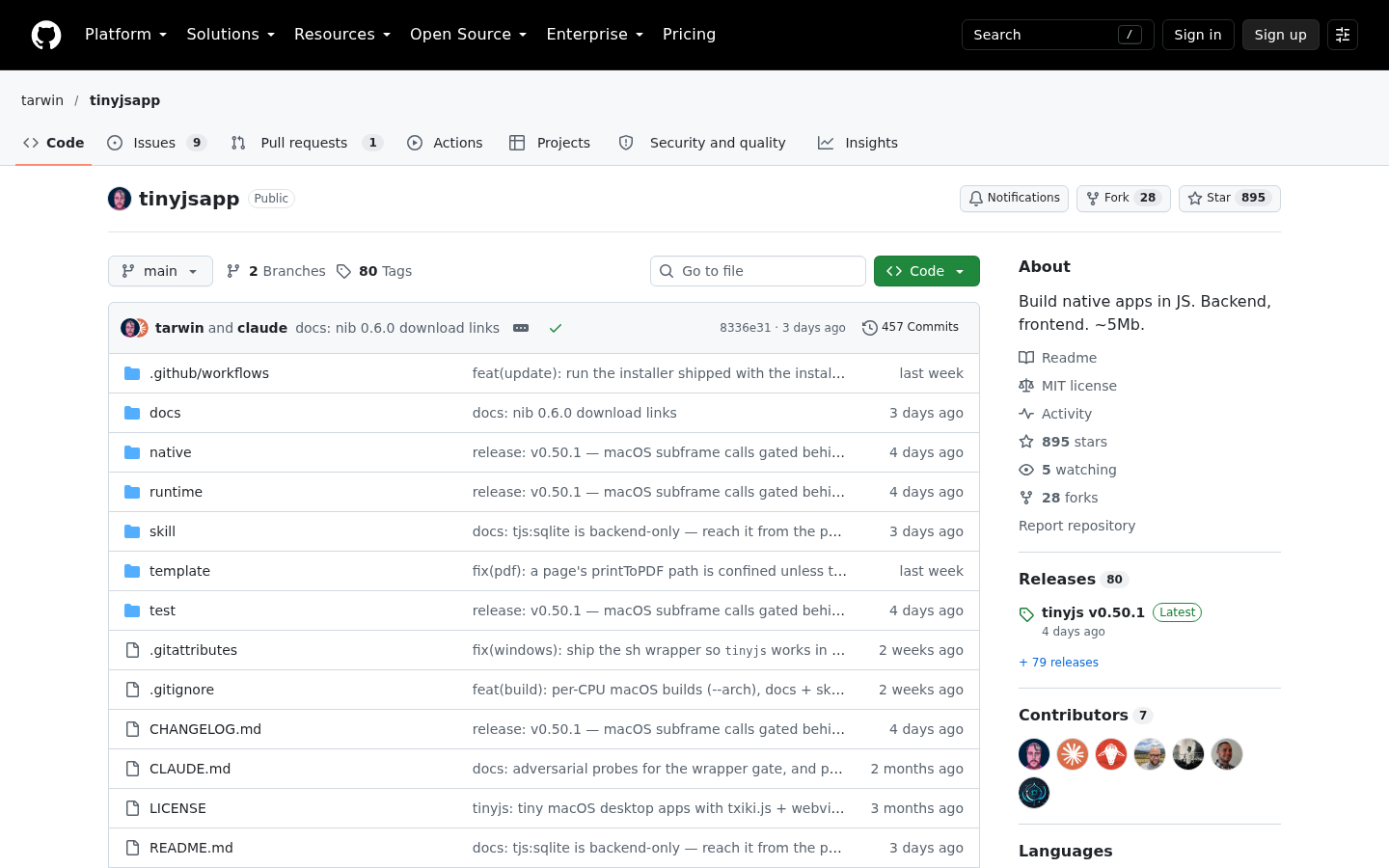
Task: Switch to the Issues tab
Action: 156,143
